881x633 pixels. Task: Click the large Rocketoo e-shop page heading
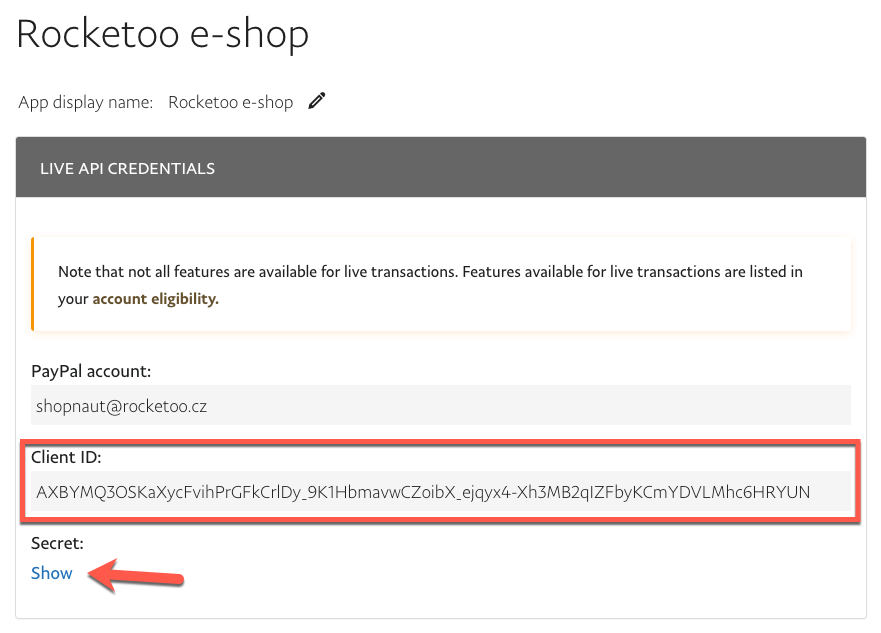(162, 33)
